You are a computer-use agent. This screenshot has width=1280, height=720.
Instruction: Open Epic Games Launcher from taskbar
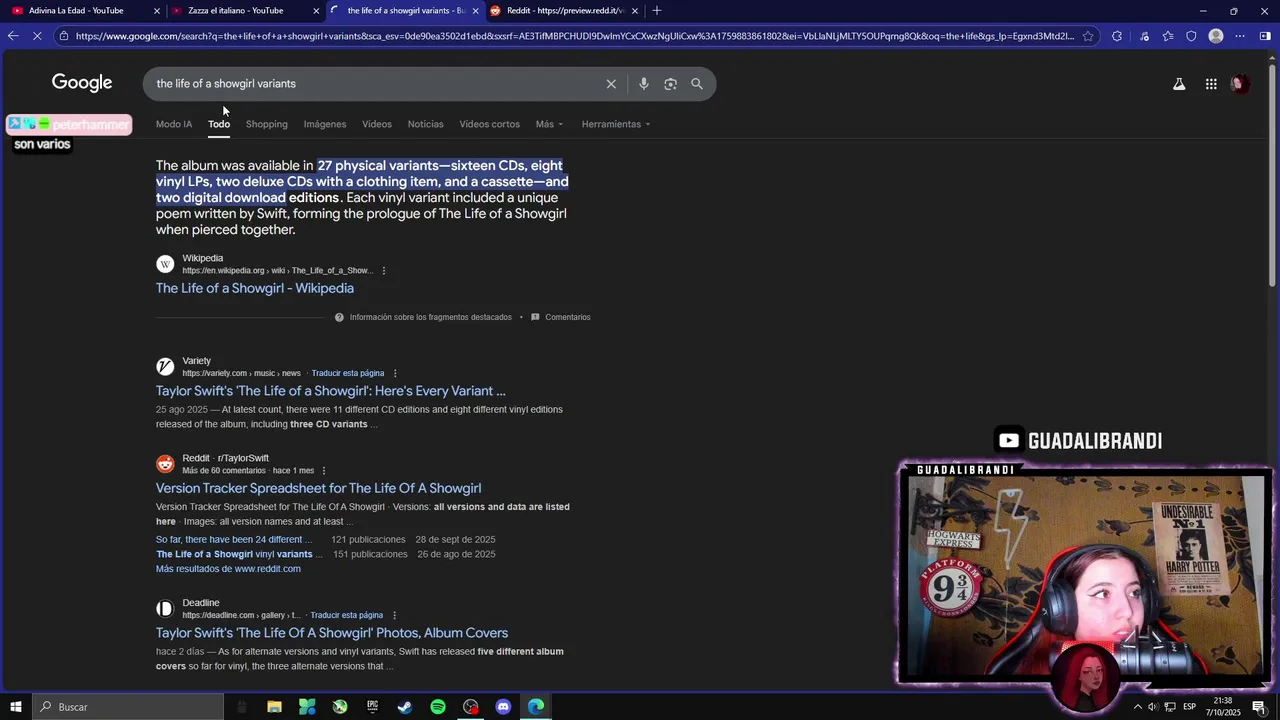pos(372,707)
